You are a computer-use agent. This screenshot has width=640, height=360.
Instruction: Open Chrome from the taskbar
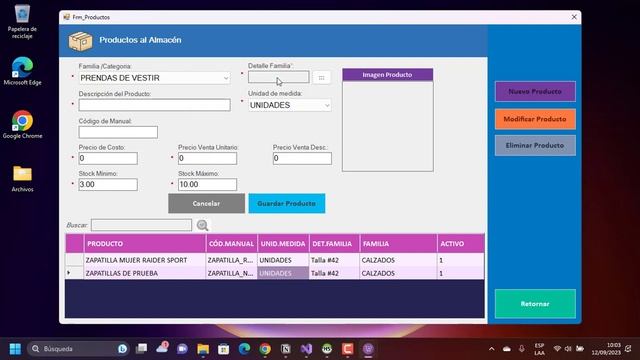265,349
